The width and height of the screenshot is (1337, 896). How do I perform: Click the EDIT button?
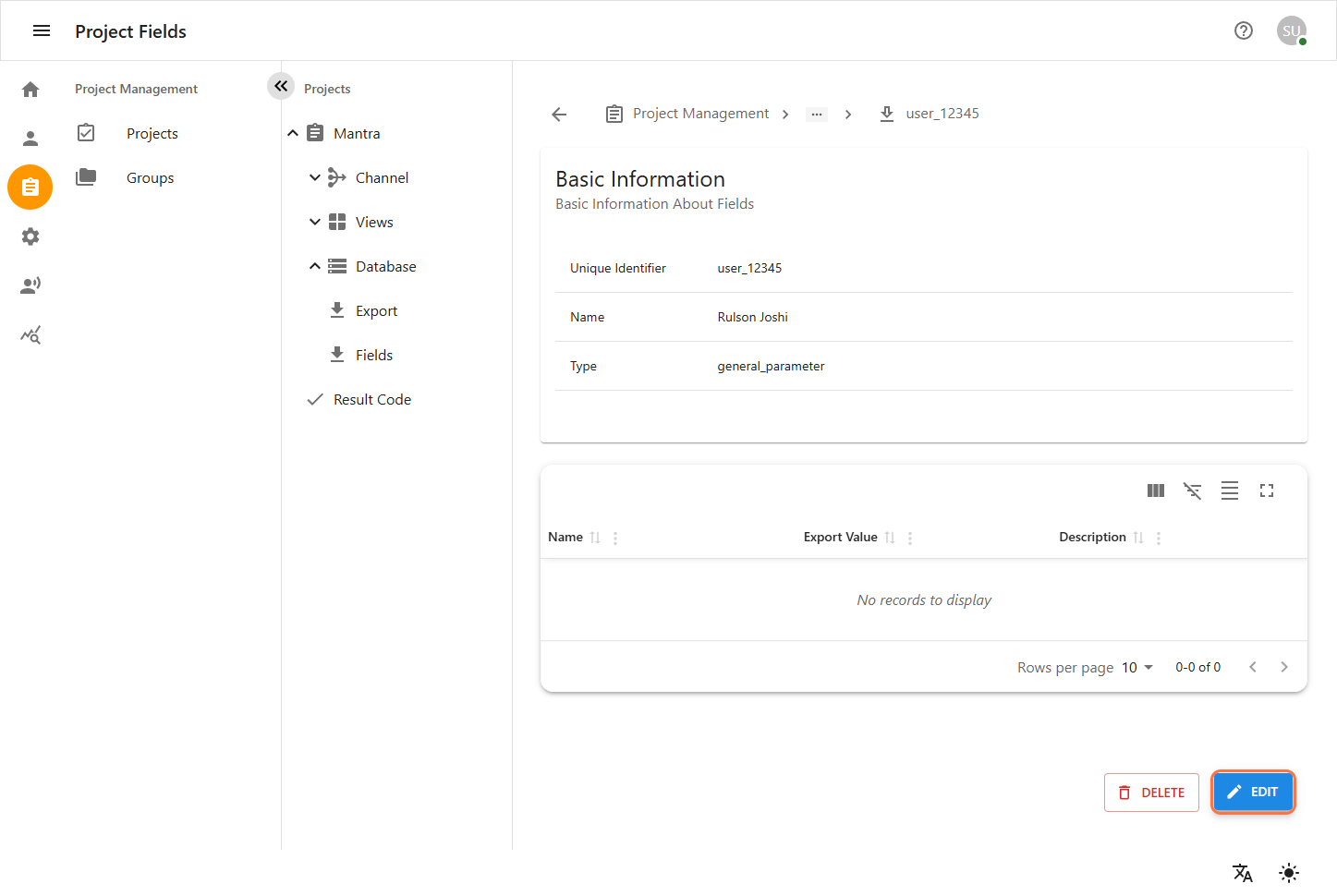[x=1253, y=792]
